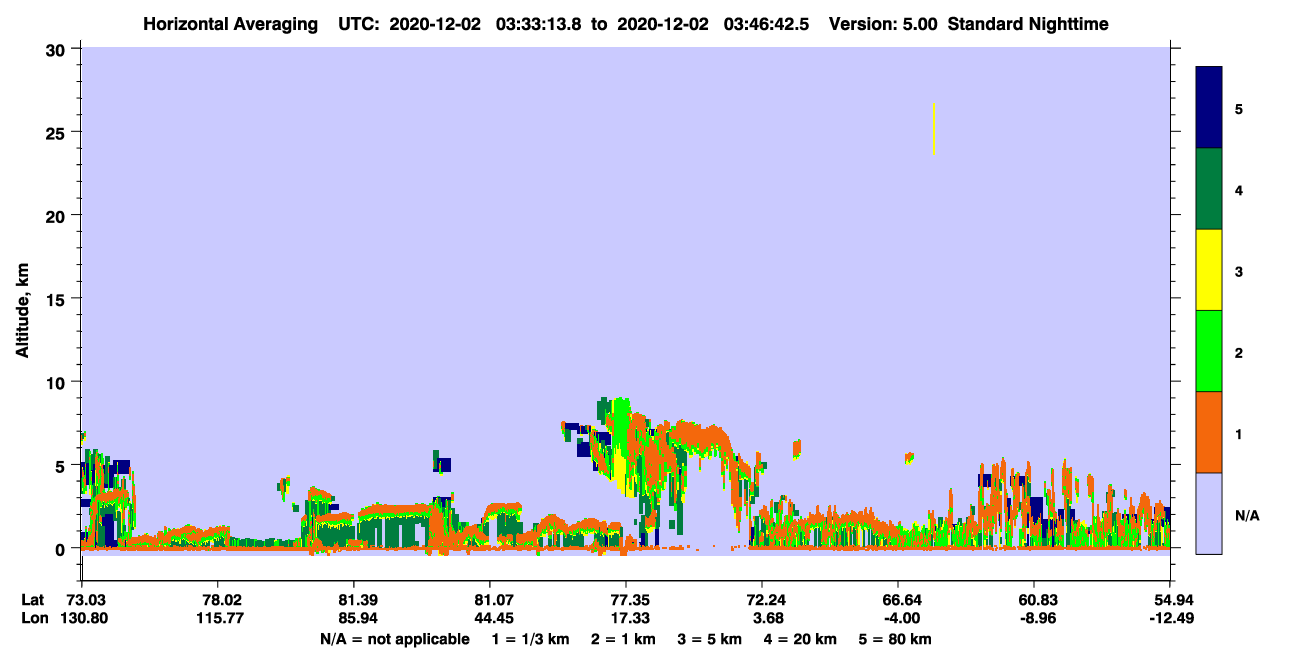Click longitude value 115.77
This screenshot has width=1300, height=667.
(217, 618)
